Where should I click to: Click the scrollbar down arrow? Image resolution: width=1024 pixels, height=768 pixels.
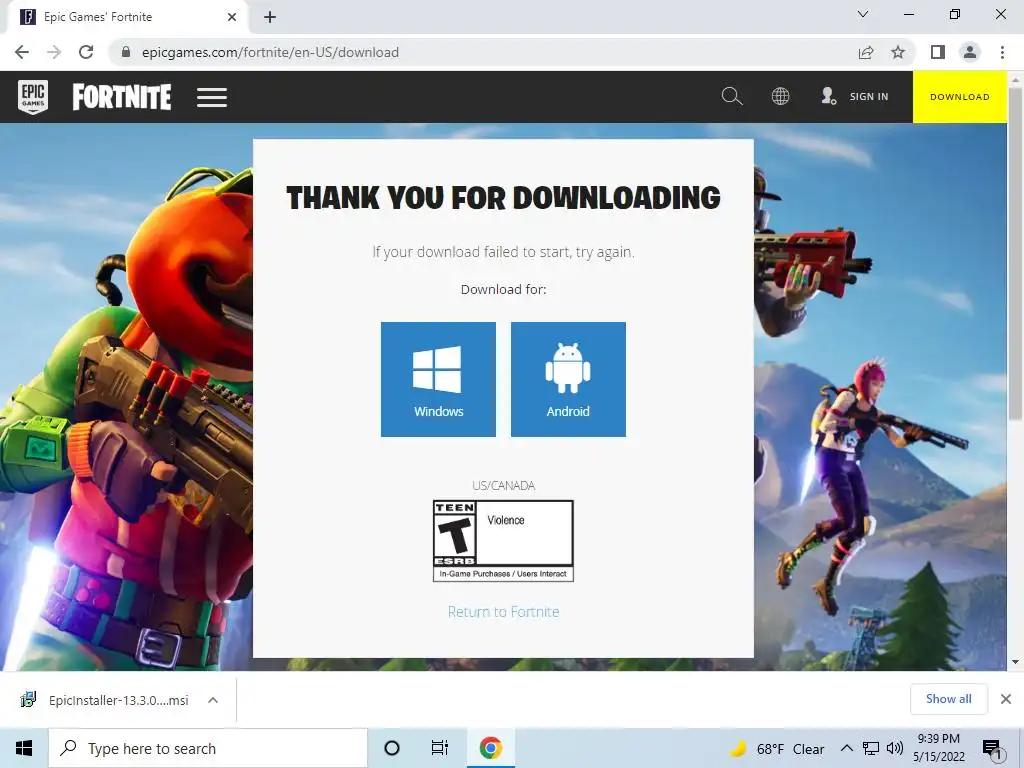pos(1015,662)
